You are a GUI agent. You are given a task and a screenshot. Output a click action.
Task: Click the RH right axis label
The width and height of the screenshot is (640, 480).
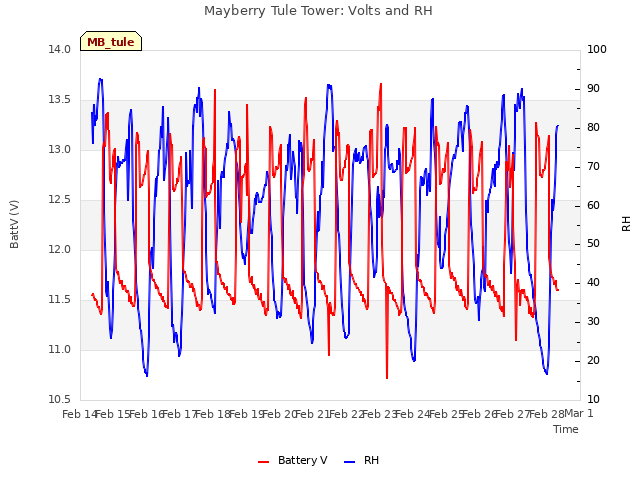(626, 224)
